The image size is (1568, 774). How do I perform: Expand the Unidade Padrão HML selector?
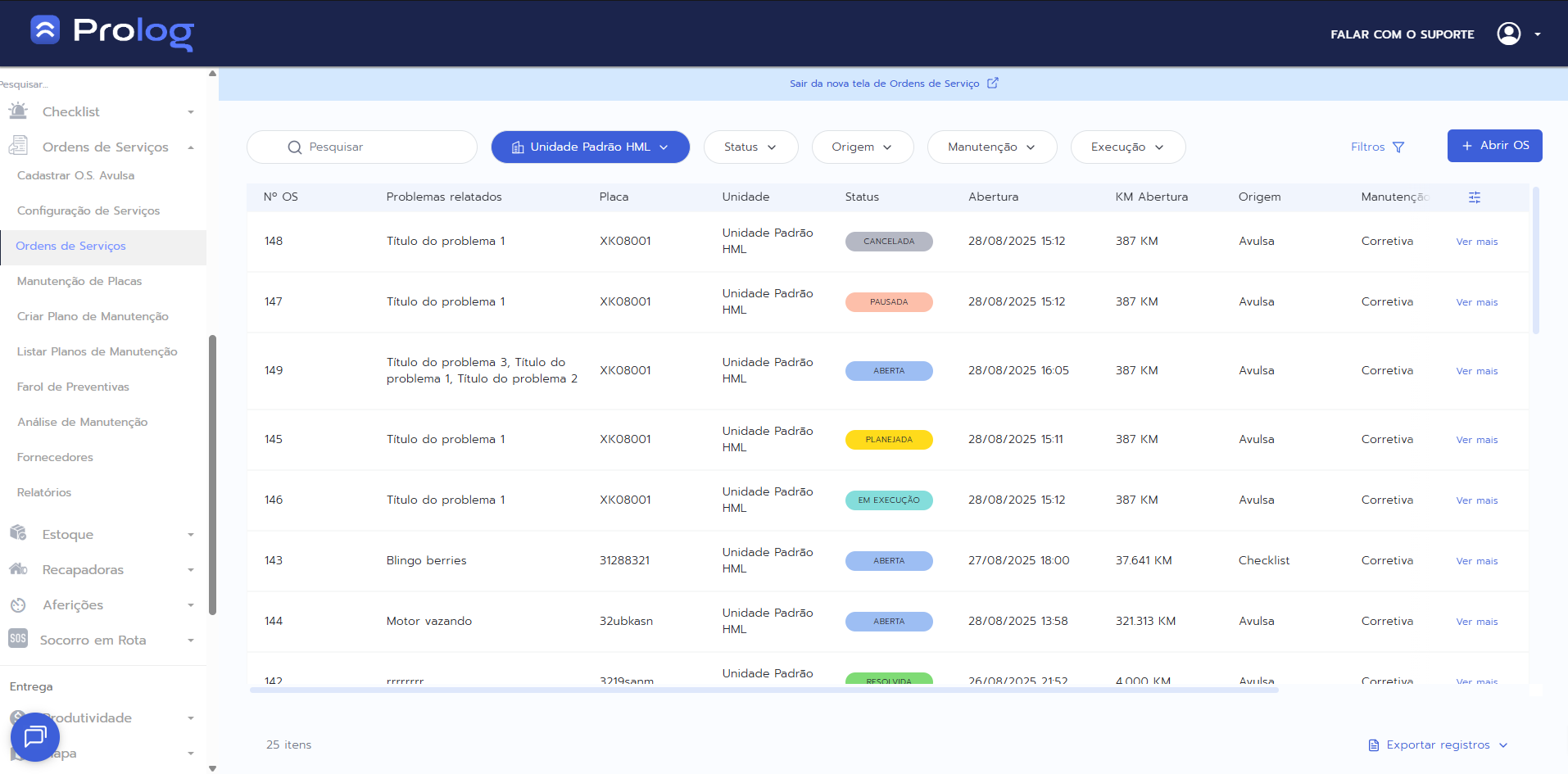pos(590,147)
